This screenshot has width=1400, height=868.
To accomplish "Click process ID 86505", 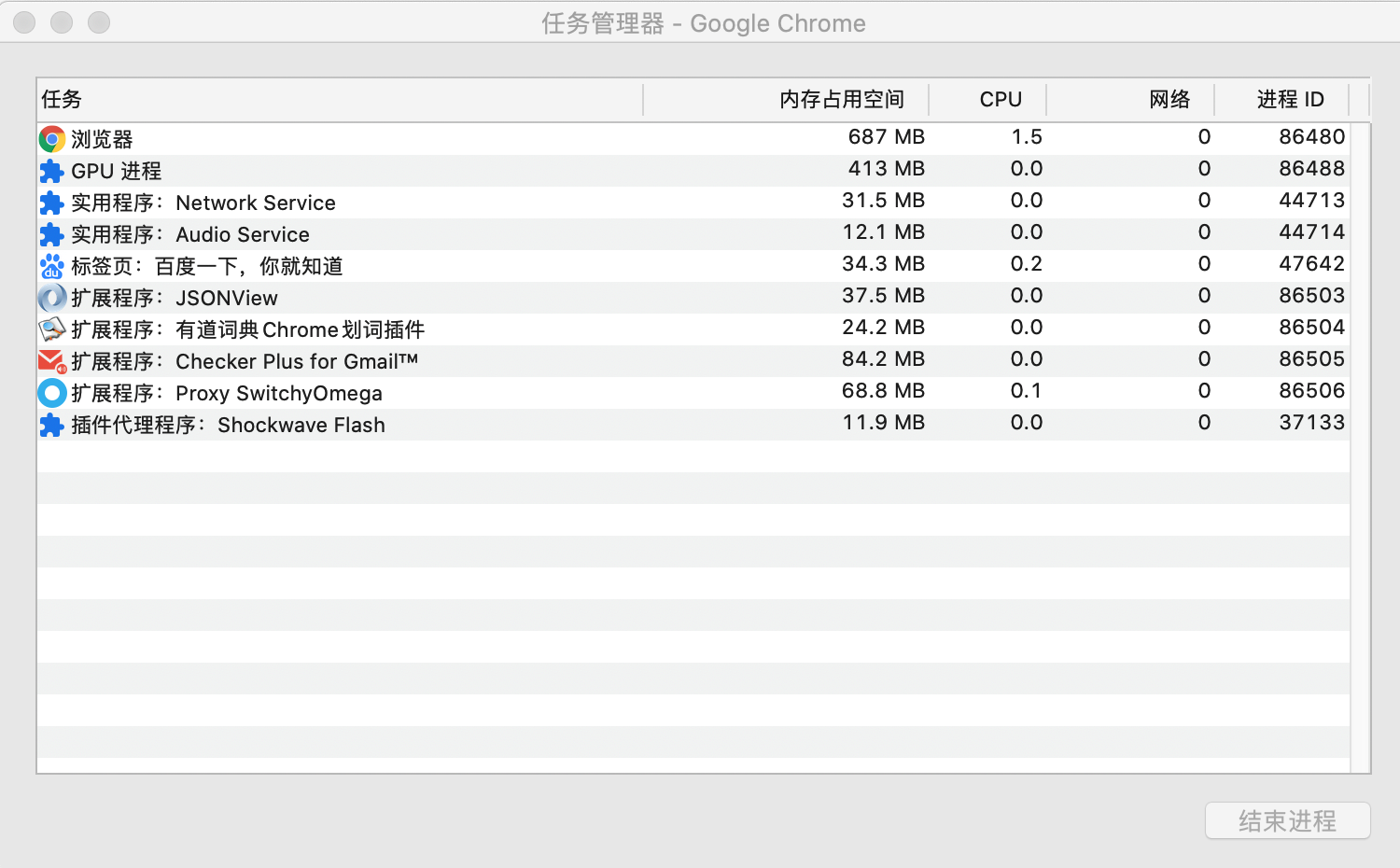I will coord(1312,359).
